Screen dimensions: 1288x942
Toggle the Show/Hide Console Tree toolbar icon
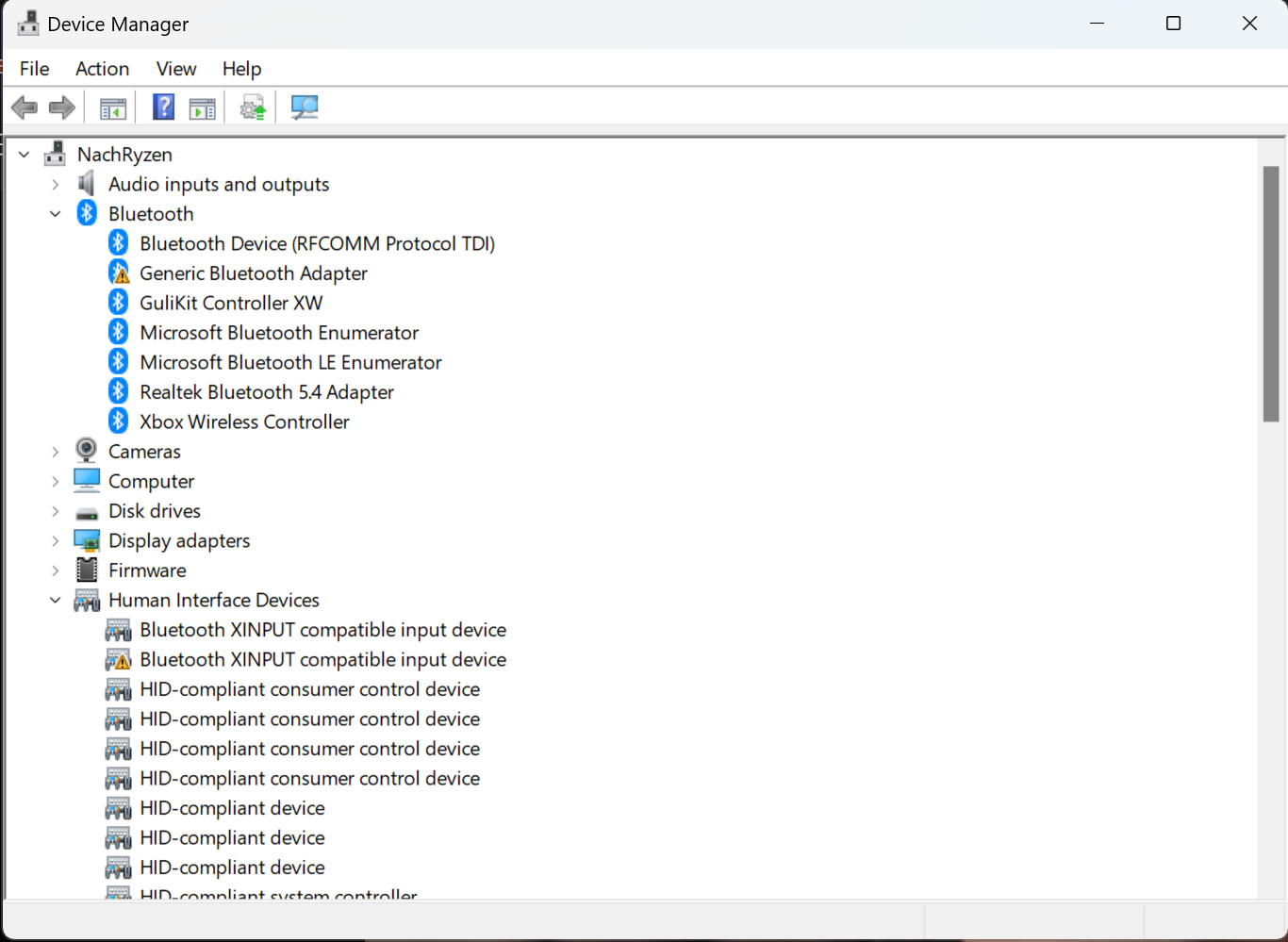point(113,107)
